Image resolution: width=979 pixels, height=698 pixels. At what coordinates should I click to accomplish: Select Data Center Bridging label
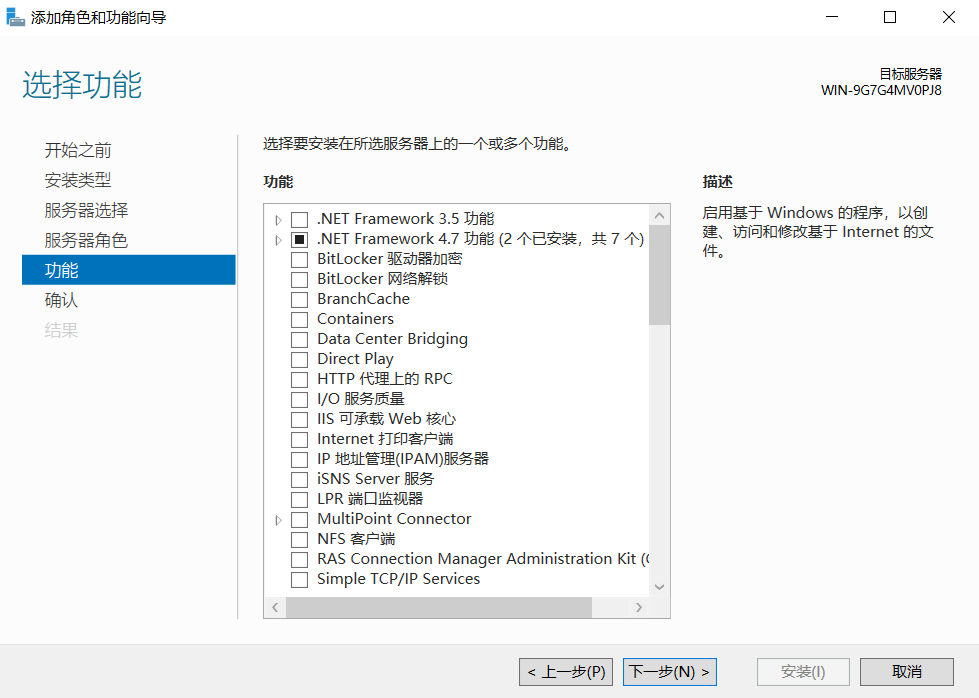[392, 339]
